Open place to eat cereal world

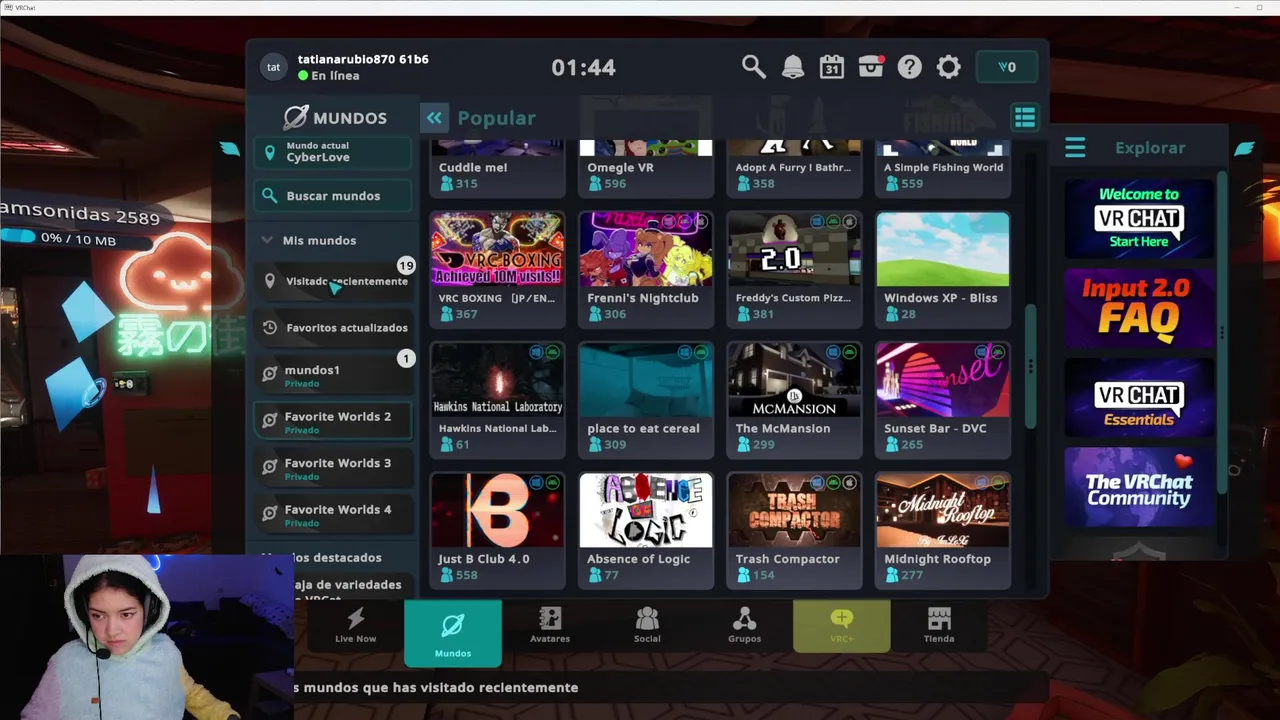click(646, 400)
